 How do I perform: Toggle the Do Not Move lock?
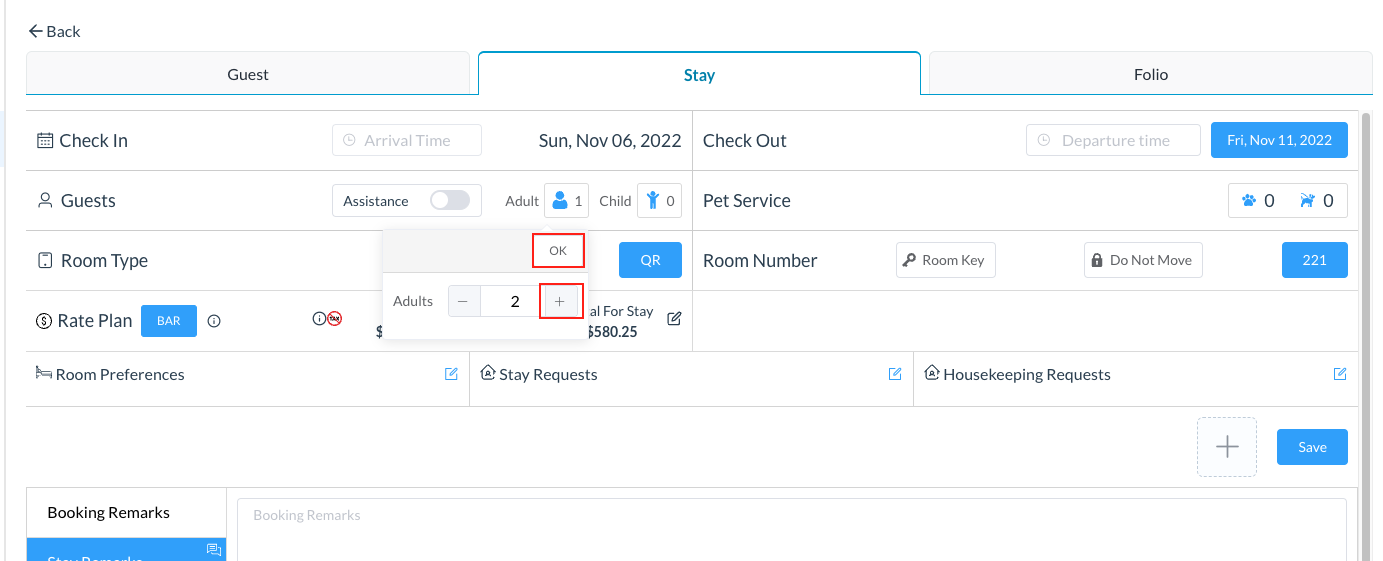coord(1143,260)
